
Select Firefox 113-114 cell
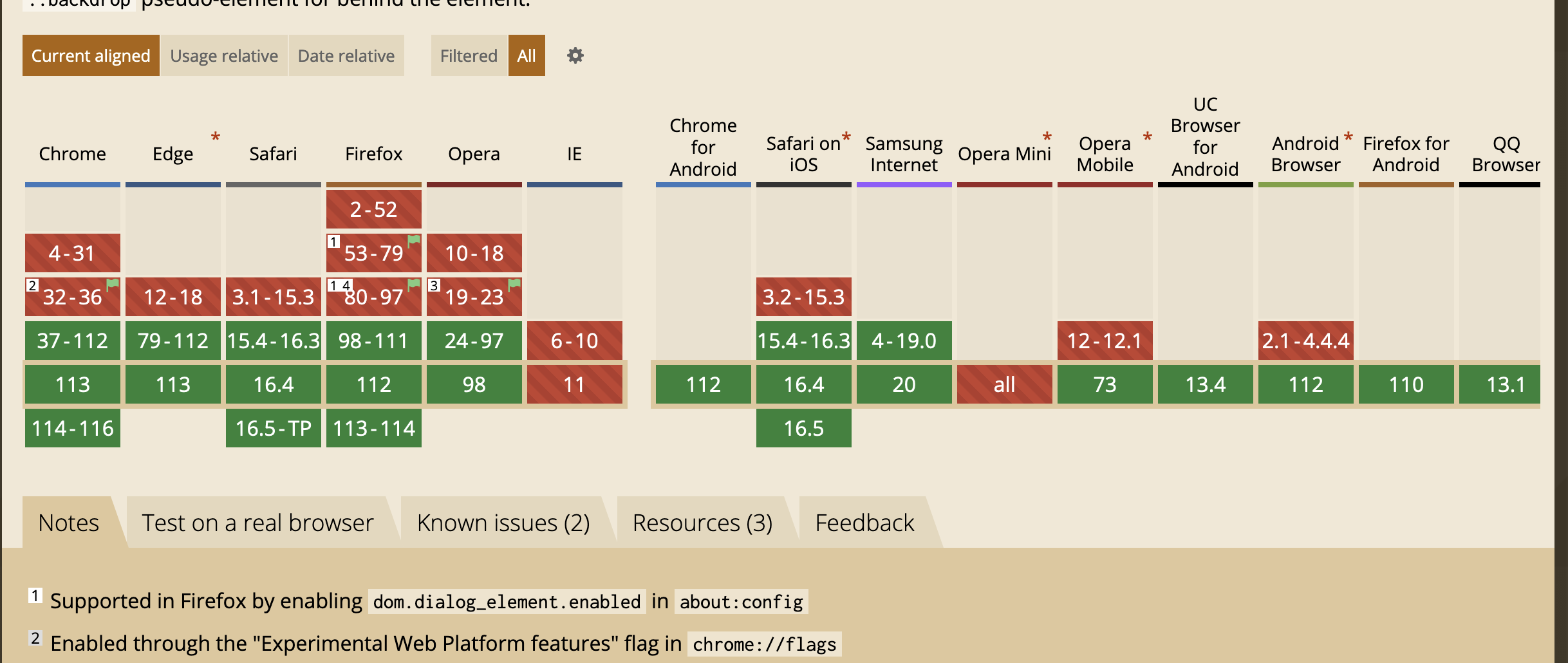(x=374, y=428)
